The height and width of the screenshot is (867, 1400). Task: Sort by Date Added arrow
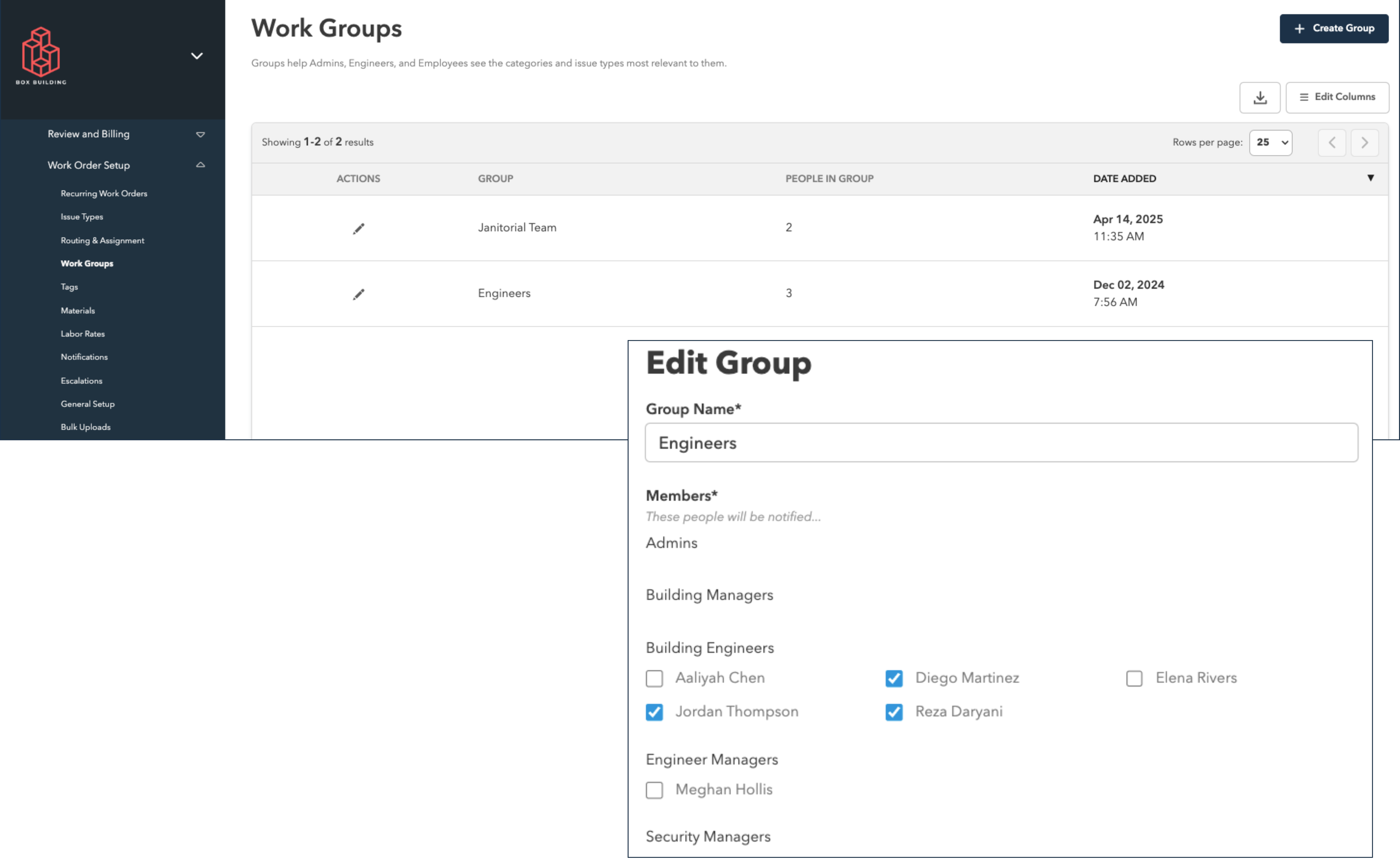pyautogui.click(x=1370, y=178)
